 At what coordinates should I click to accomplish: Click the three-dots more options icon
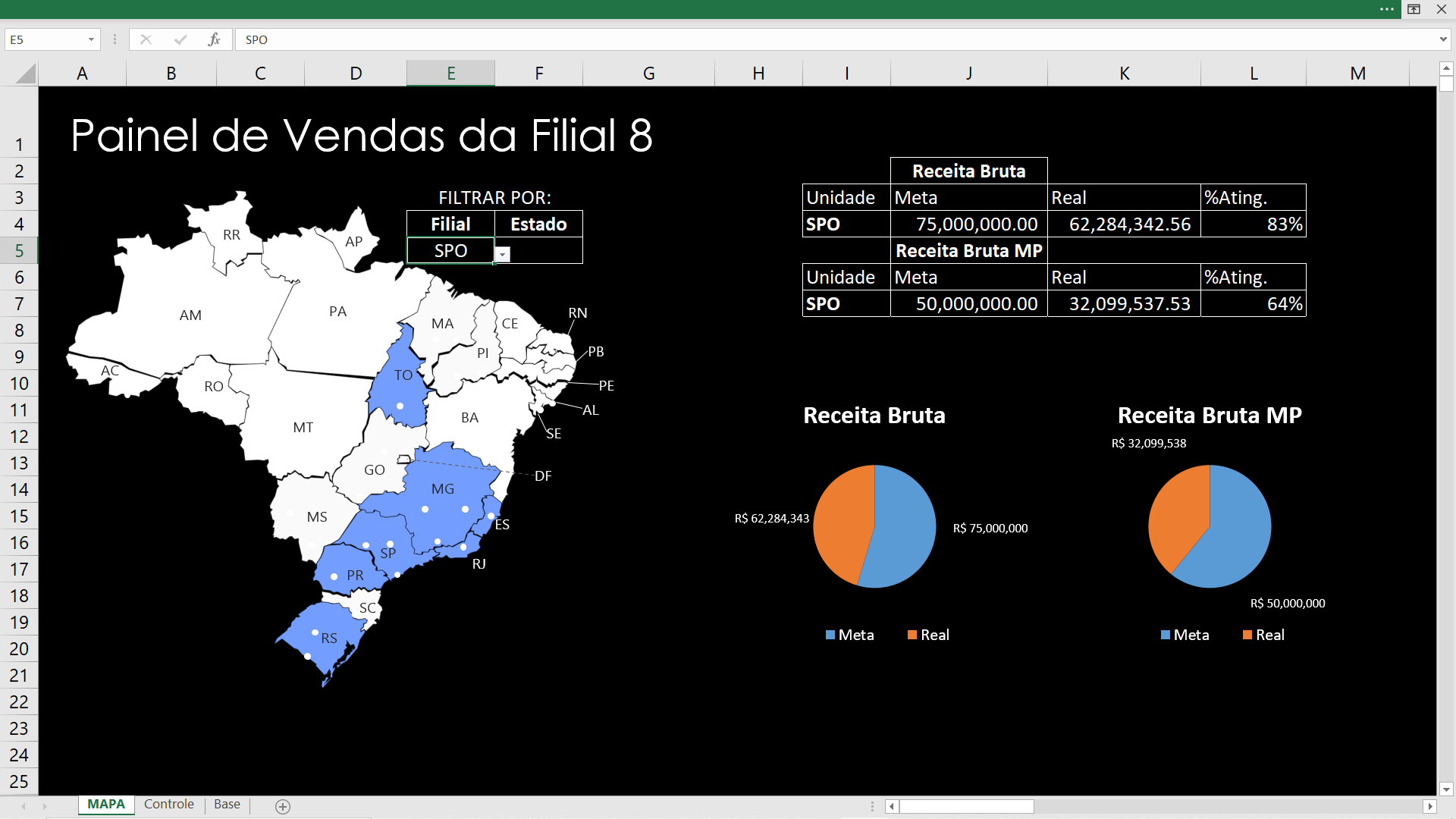pyautogui.click(x=1387, y=9)
